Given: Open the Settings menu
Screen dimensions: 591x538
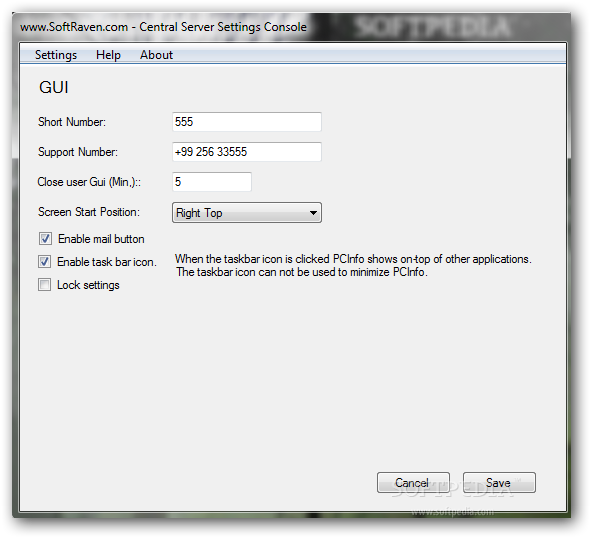Looking at the screenshot, I should tap(56, 55).
